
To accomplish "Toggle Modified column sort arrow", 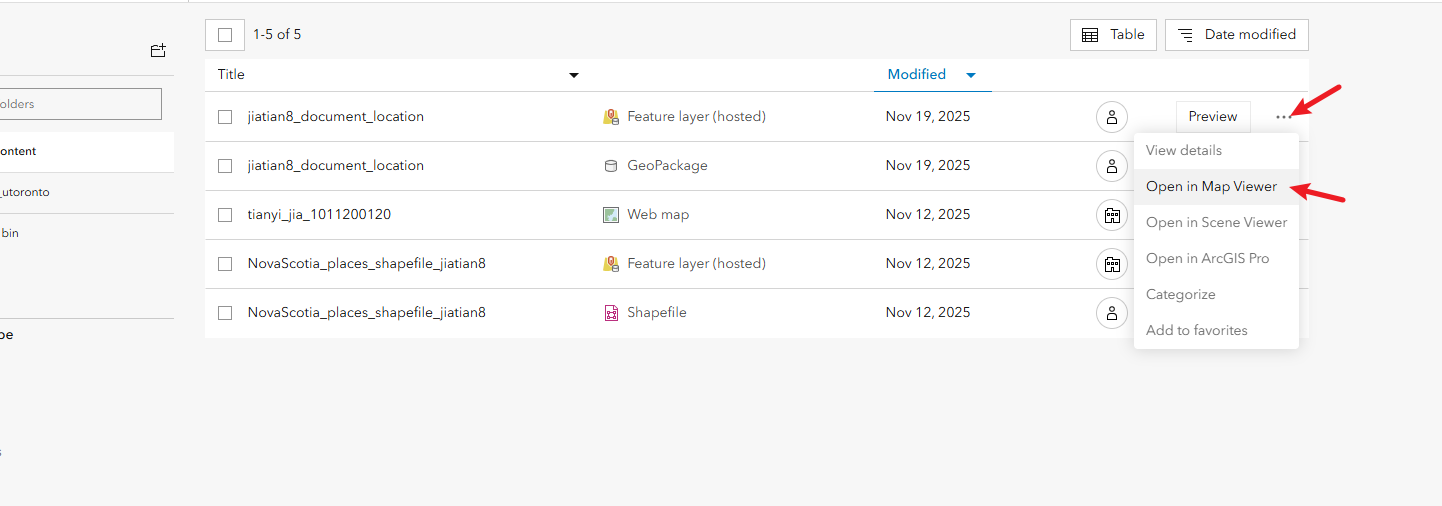I will coord(970,75).
